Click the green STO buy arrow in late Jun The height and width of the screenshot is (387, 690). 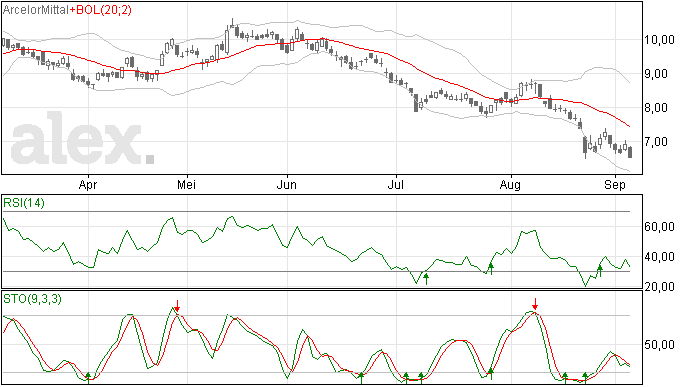(361, 378)
